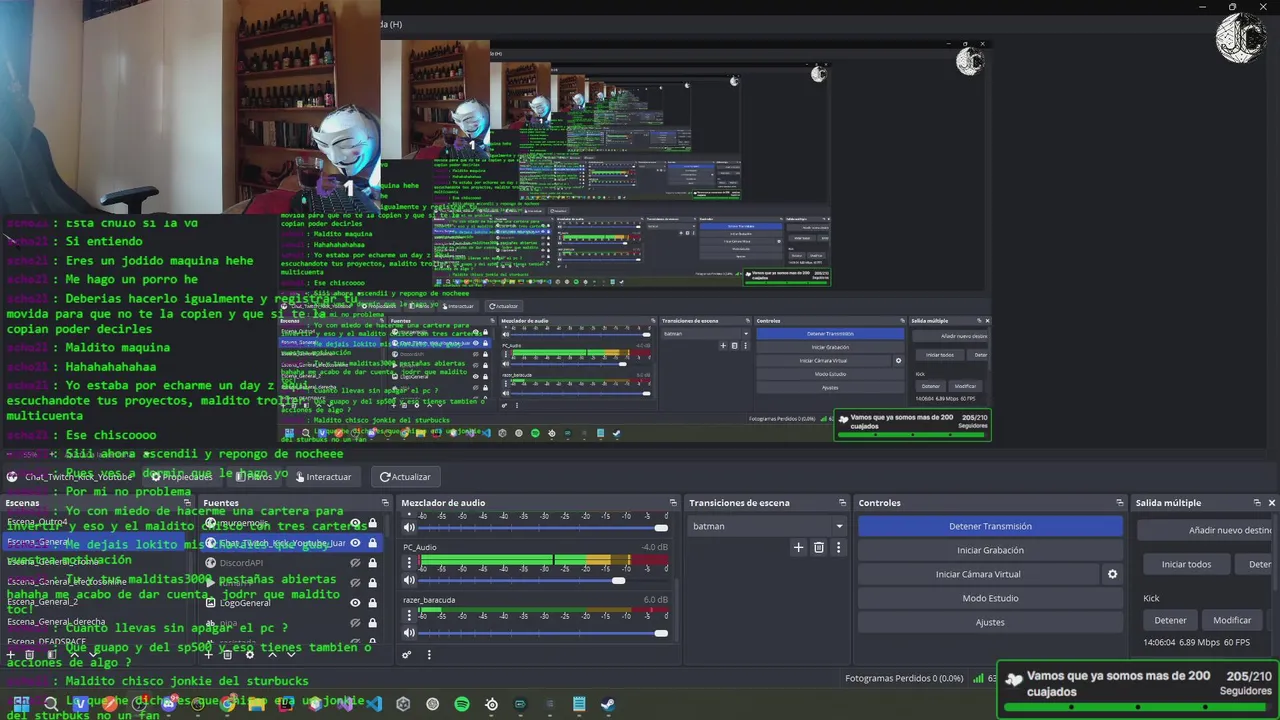Viewport: 1280px width, 720px height.
Task: Remove the scene transition with trash icon
Action: coord(818,547)
